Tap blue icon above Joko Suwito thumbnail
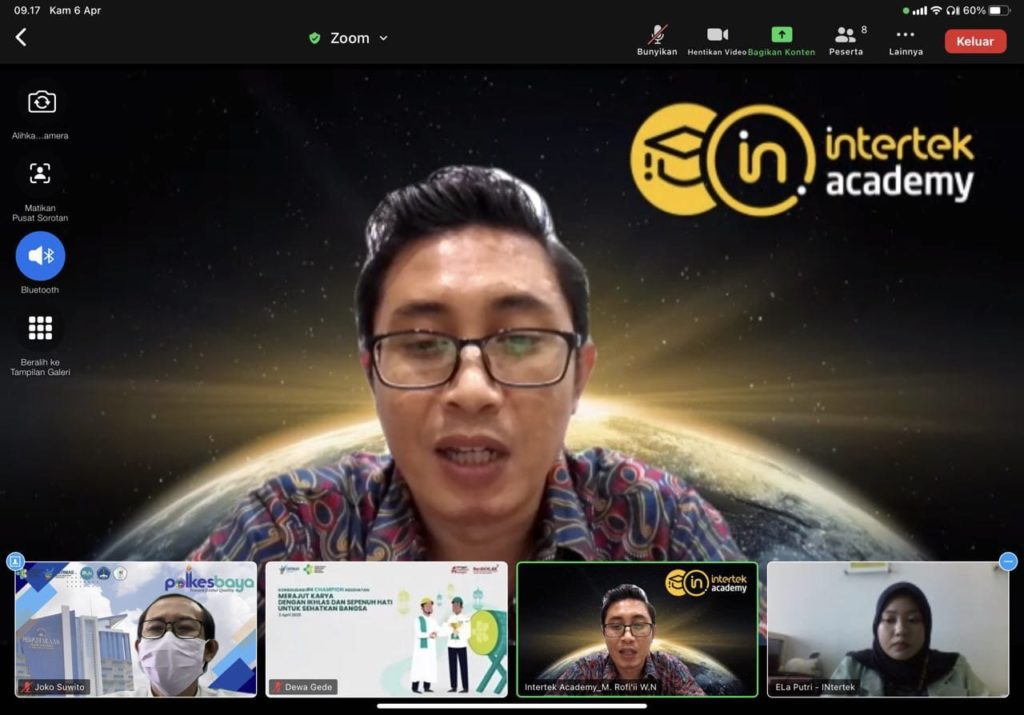Viewport: 1024px width, 715px height. pos(15,561)
